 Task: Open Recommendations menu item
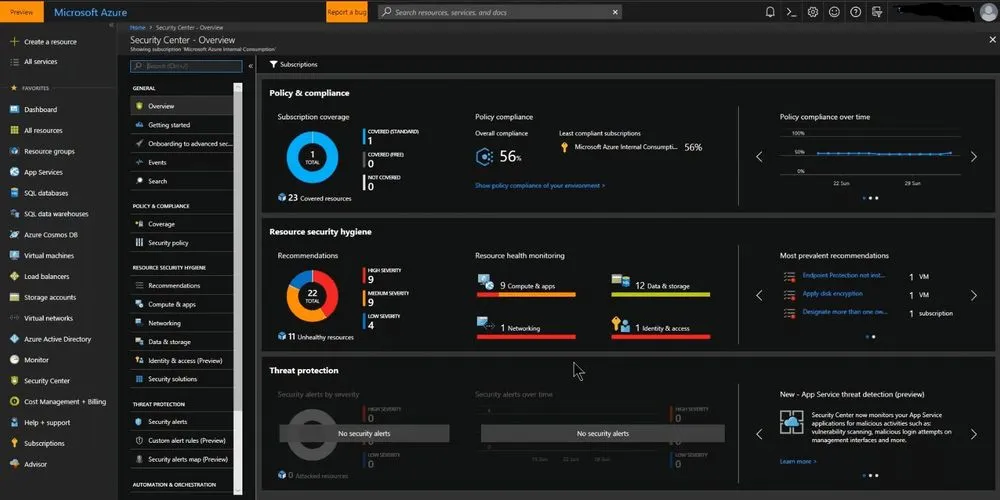[x=182, y=286]
